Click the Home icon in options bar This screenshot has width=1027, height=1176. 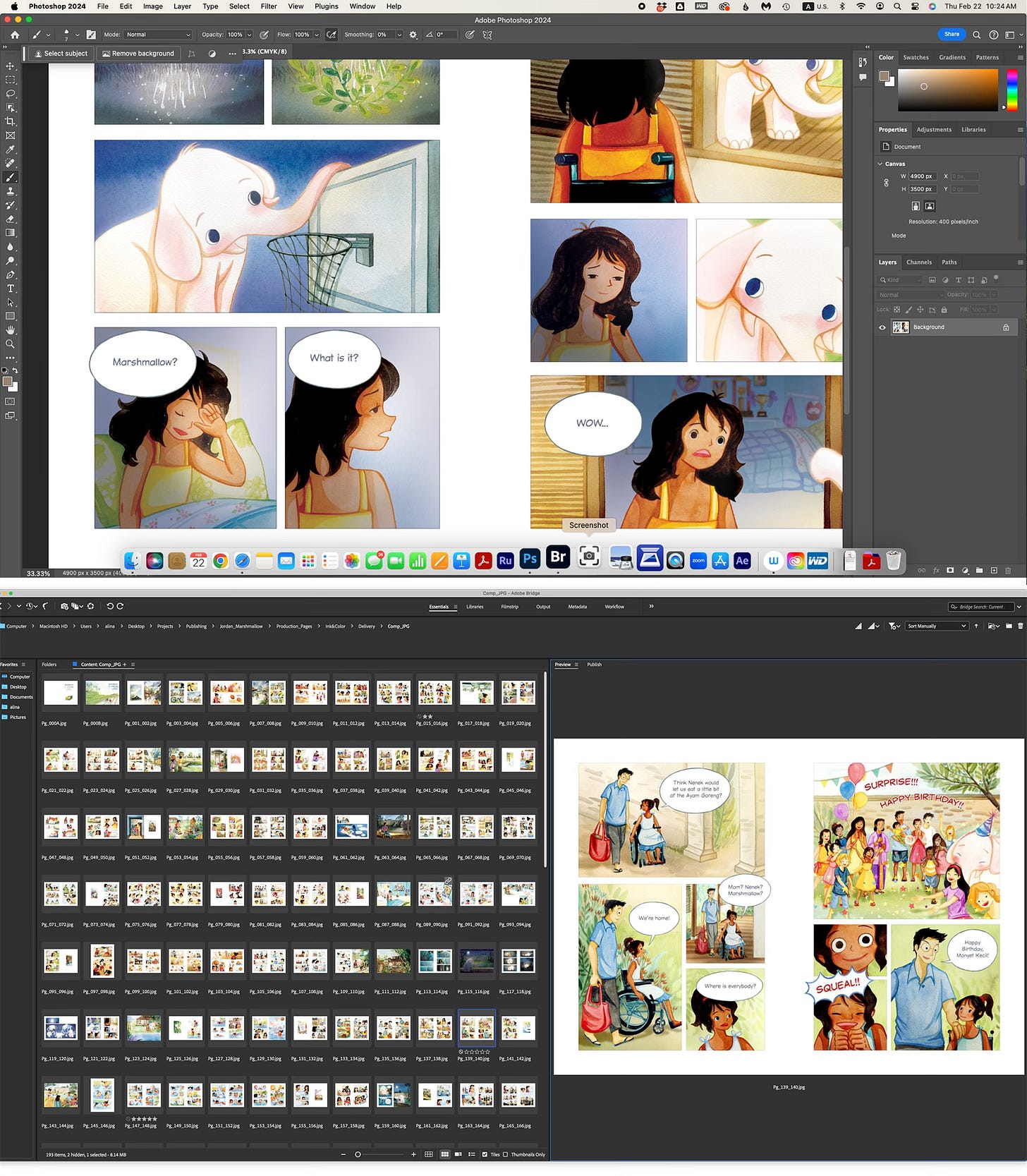tap(14, 35)
